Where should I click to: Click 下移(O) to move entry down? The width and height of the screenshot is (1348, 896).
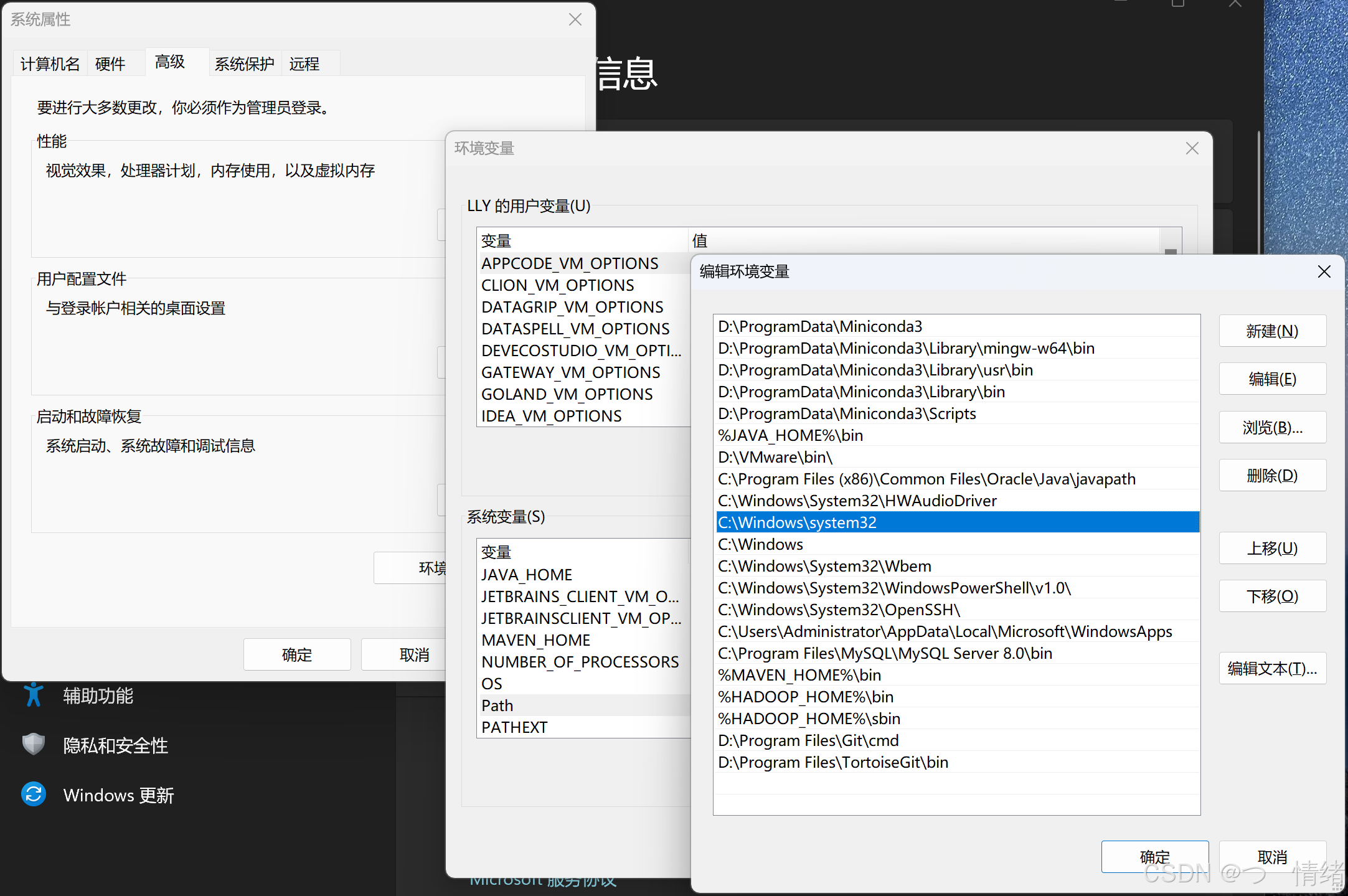[x=1271, y=596]
